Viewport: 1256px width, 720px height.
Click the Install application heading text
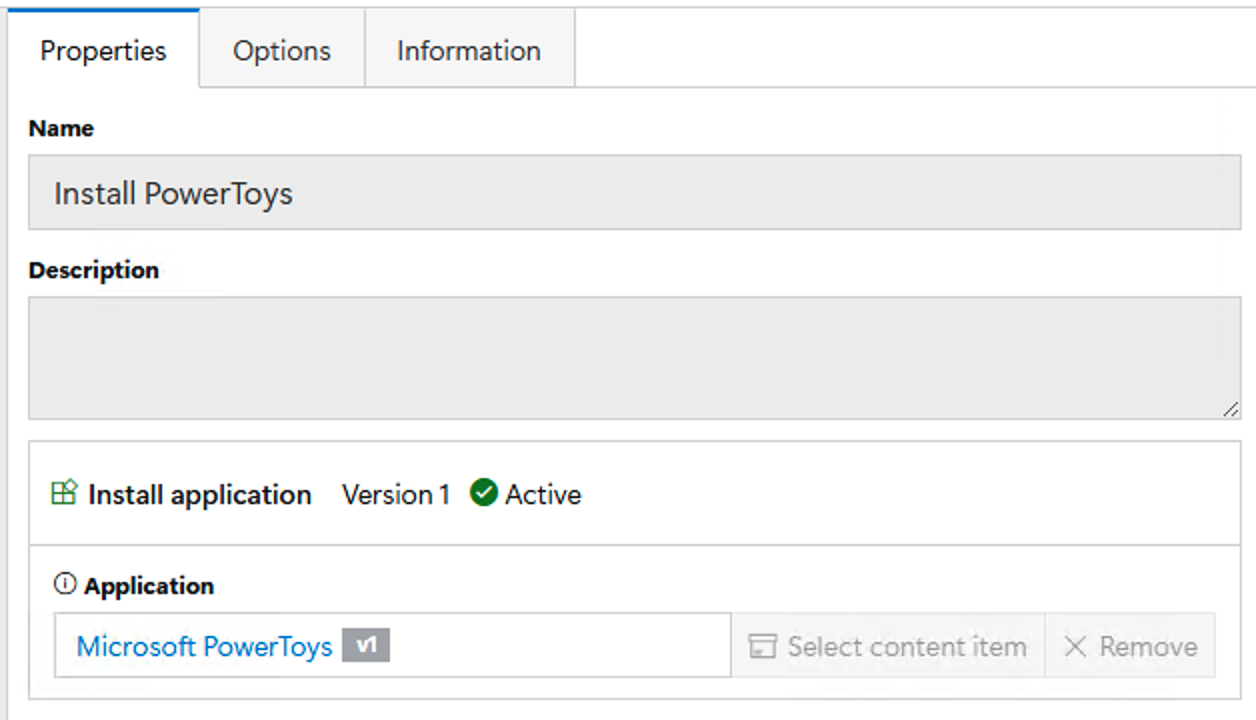pyautogui.click(x=200, y=494)
